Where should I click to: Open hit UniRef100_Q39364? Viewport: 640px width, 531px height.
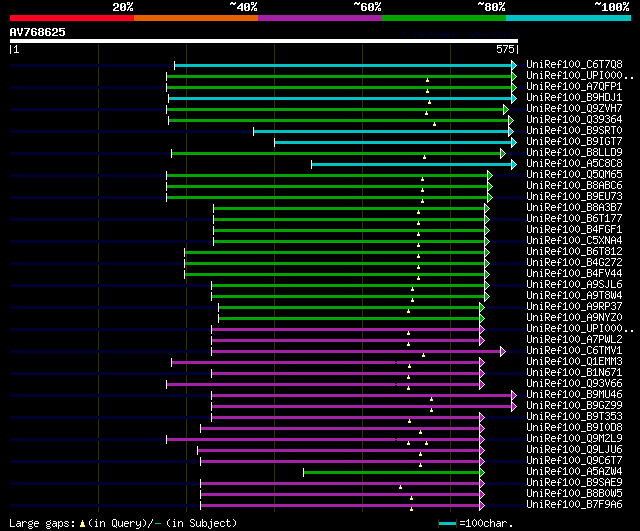click(x=574, y=120)
